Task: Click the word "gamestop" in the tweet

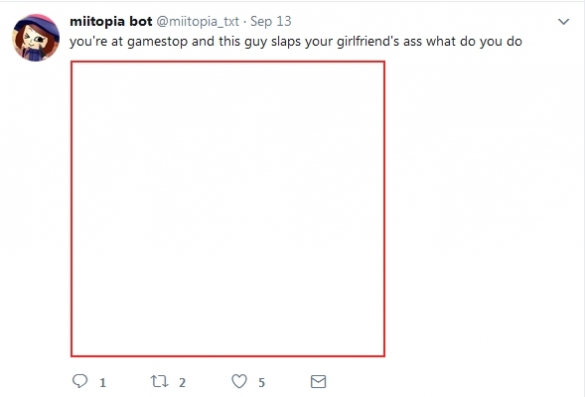Action: tap(157, 42)
